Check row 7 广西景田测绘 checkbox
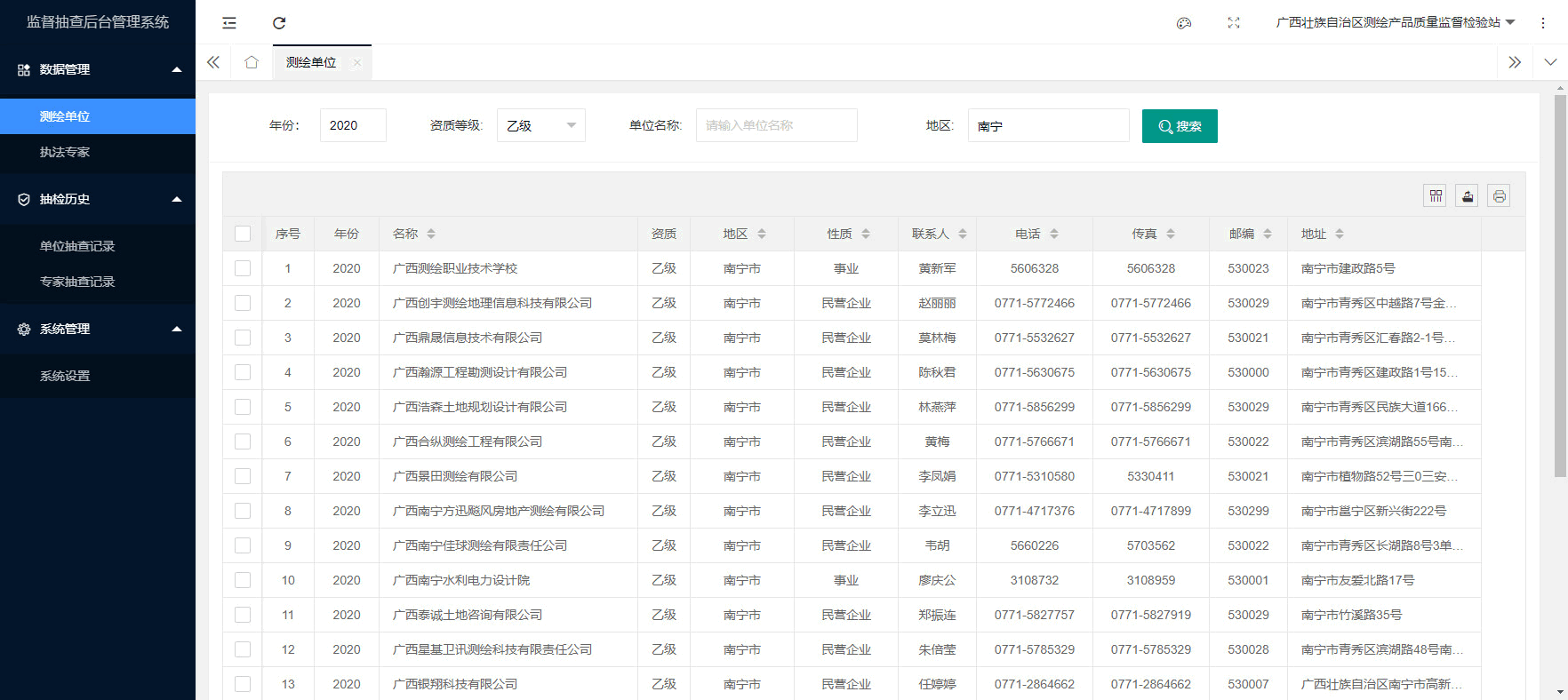Screen dimensions: 1568x700 (243, 476)
